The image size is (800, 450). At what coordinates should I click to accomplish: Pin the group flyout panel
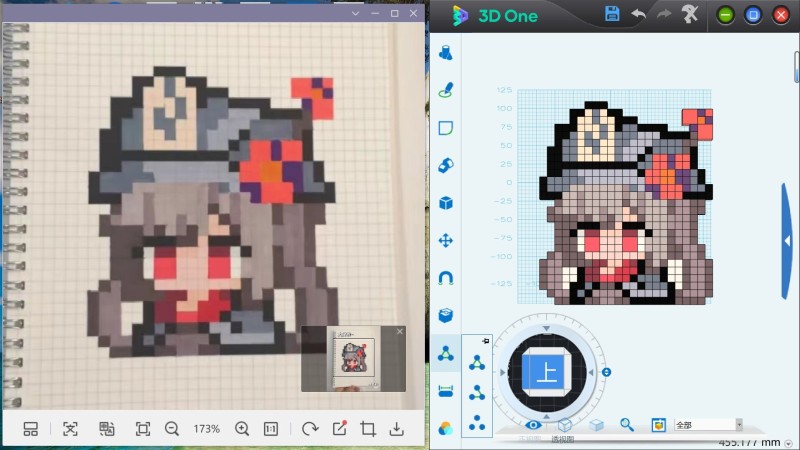click(x=486, y=340)
